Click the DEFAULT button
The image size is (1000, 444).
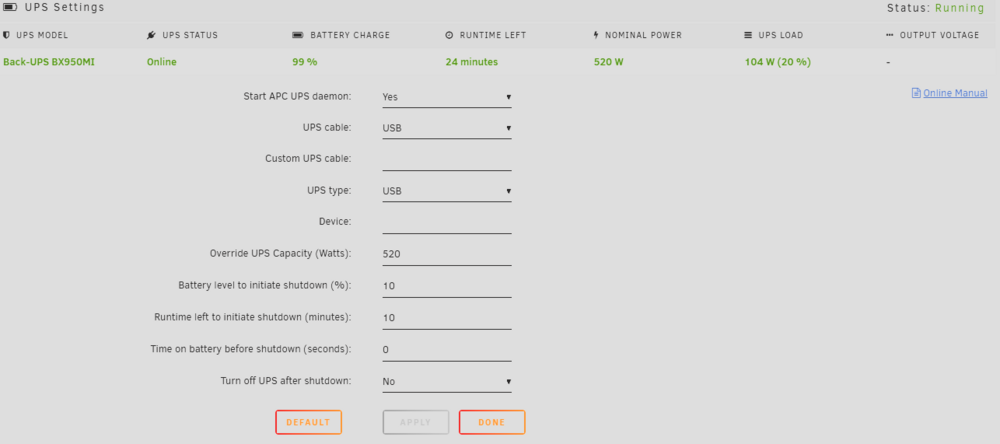[x=309, y=422]
